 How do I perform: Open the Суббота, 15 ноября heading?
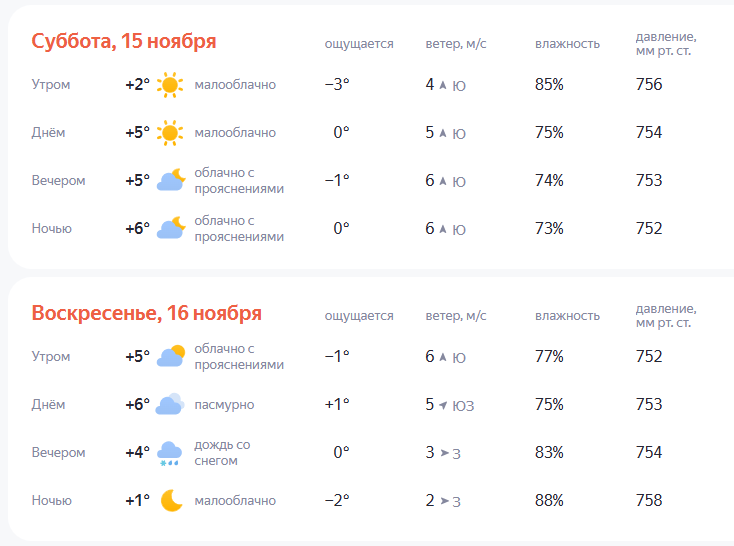[124, 41]
